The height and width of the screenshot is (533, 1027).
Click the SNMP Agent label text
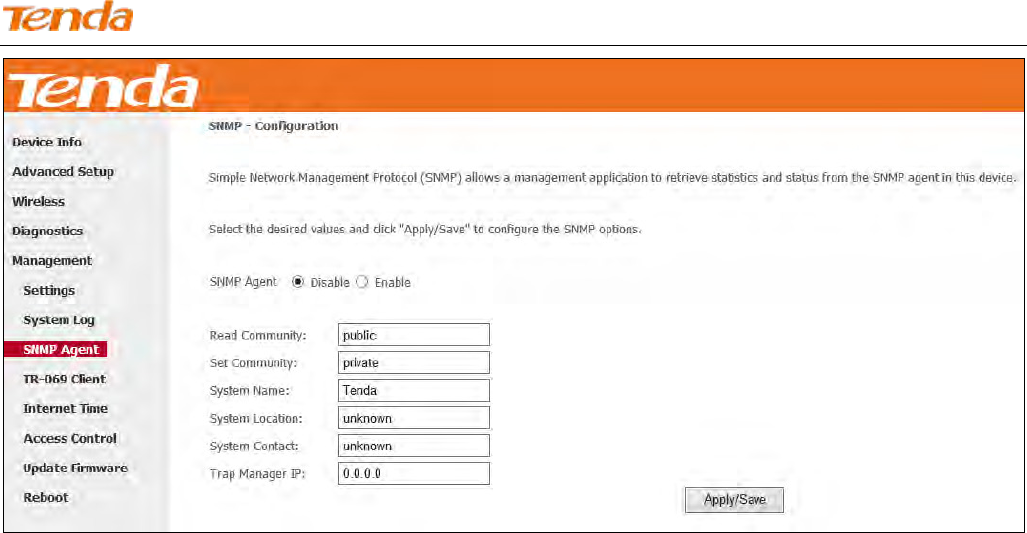(x=243, y=282)
